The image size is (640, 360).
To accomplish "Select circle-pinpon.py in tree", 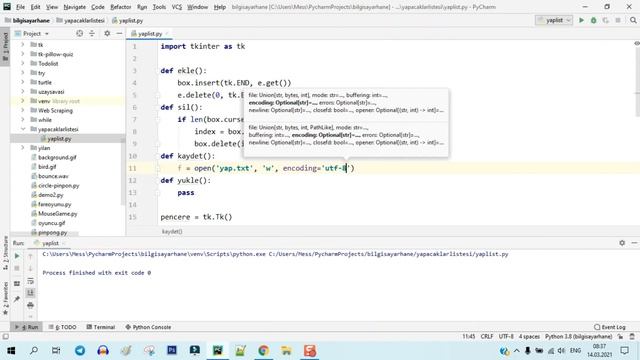I will tap(58, 185).
